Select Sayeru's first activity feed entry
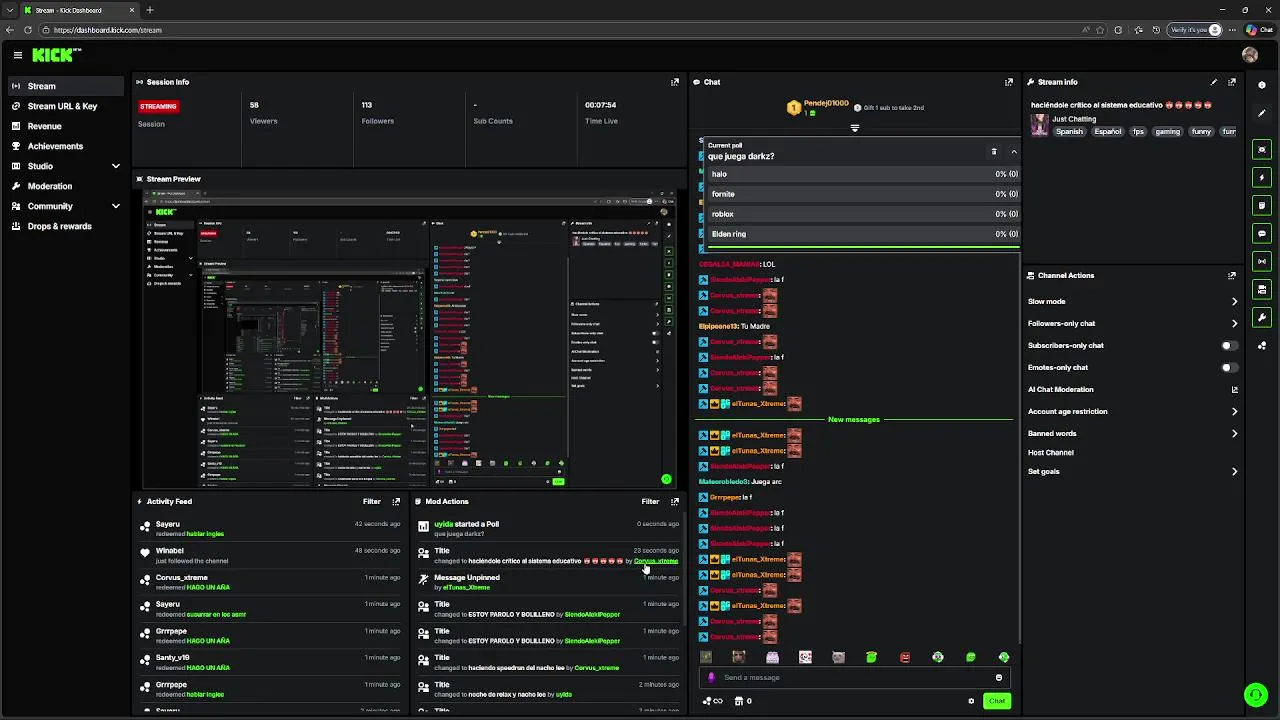 click(270, 529)
